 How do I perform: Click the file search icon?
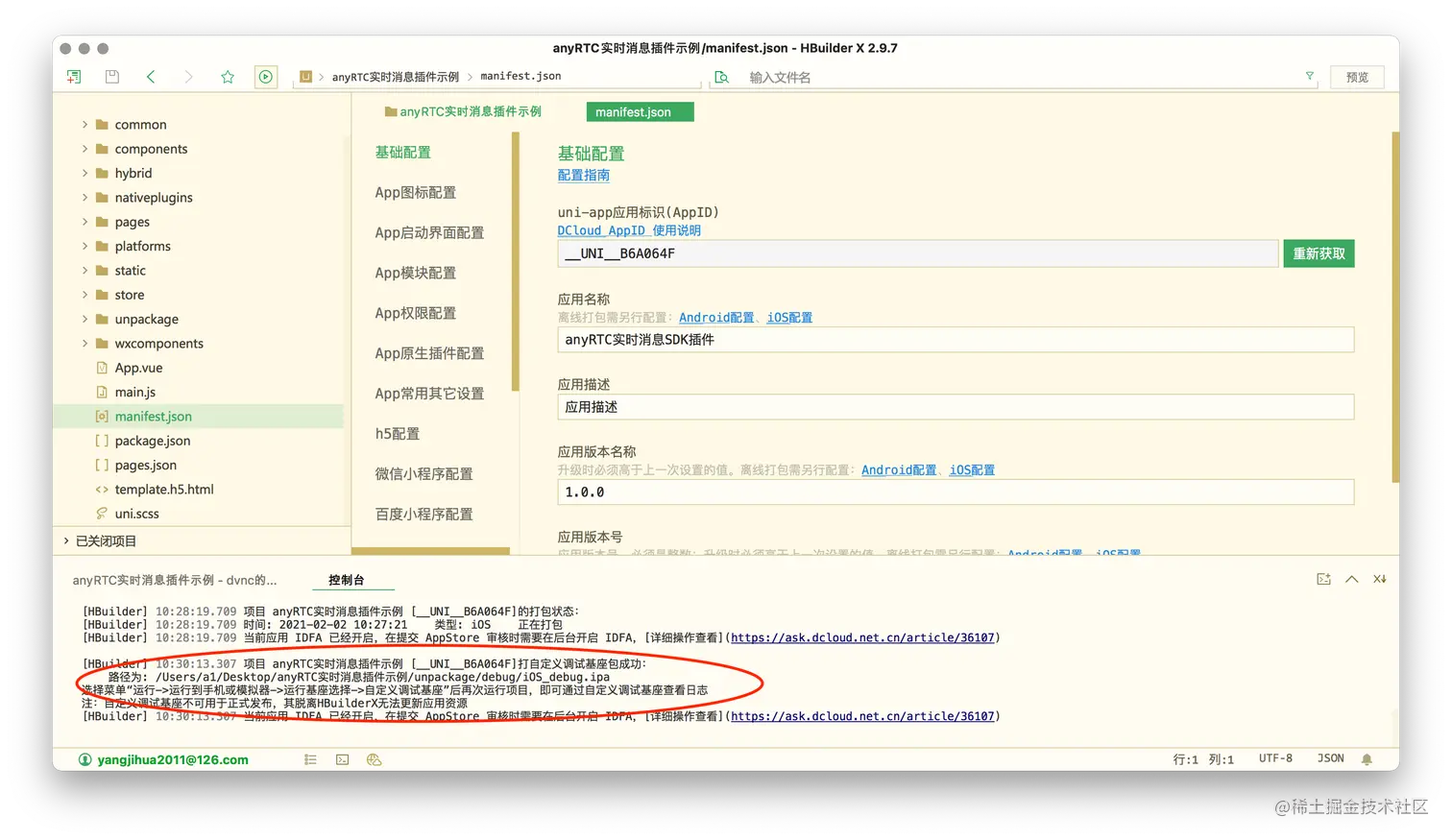pyautogui.click(x=722, y=77)
